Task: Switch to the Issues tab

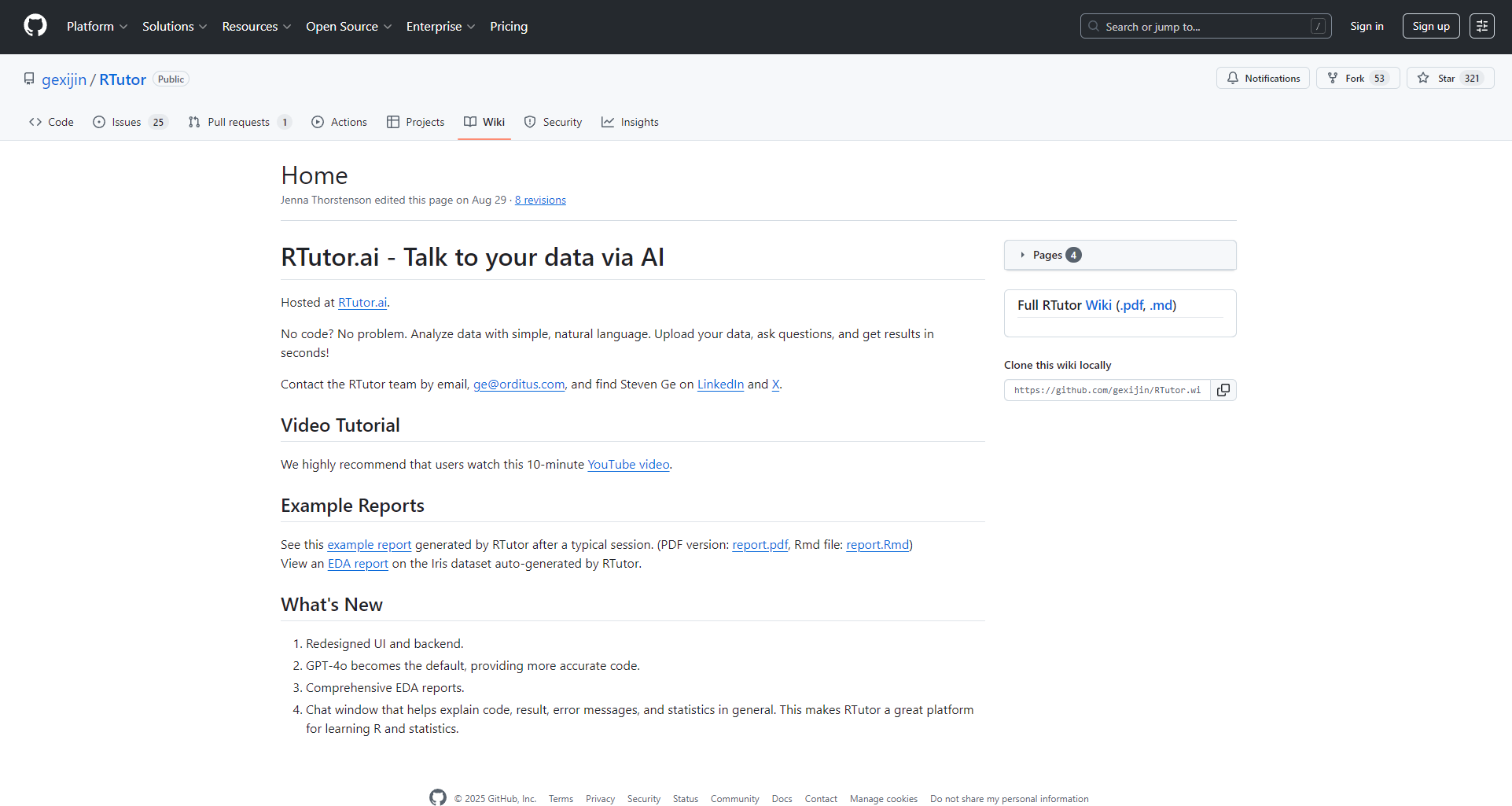Action: click(x=124, y=122)
